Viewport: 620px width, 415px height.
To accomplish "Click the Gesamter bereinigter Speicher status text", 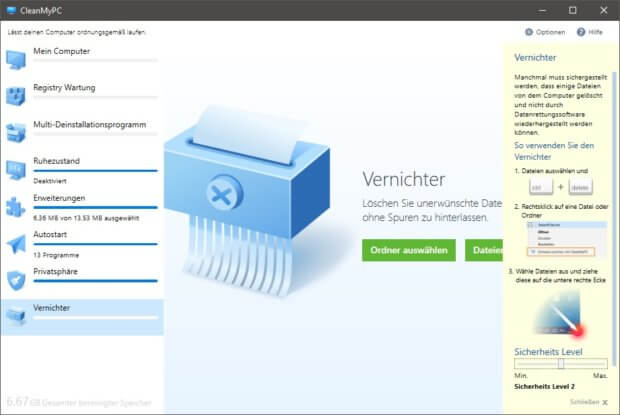I will [79, 402].
